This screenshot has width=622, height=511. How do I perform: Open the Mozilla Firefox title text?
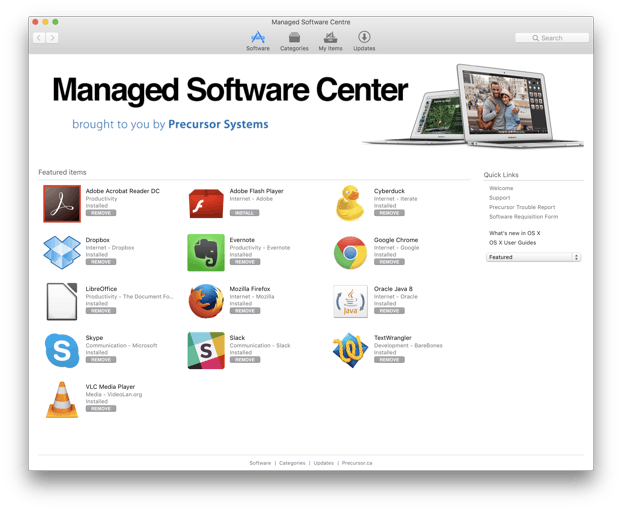(250, 288)
